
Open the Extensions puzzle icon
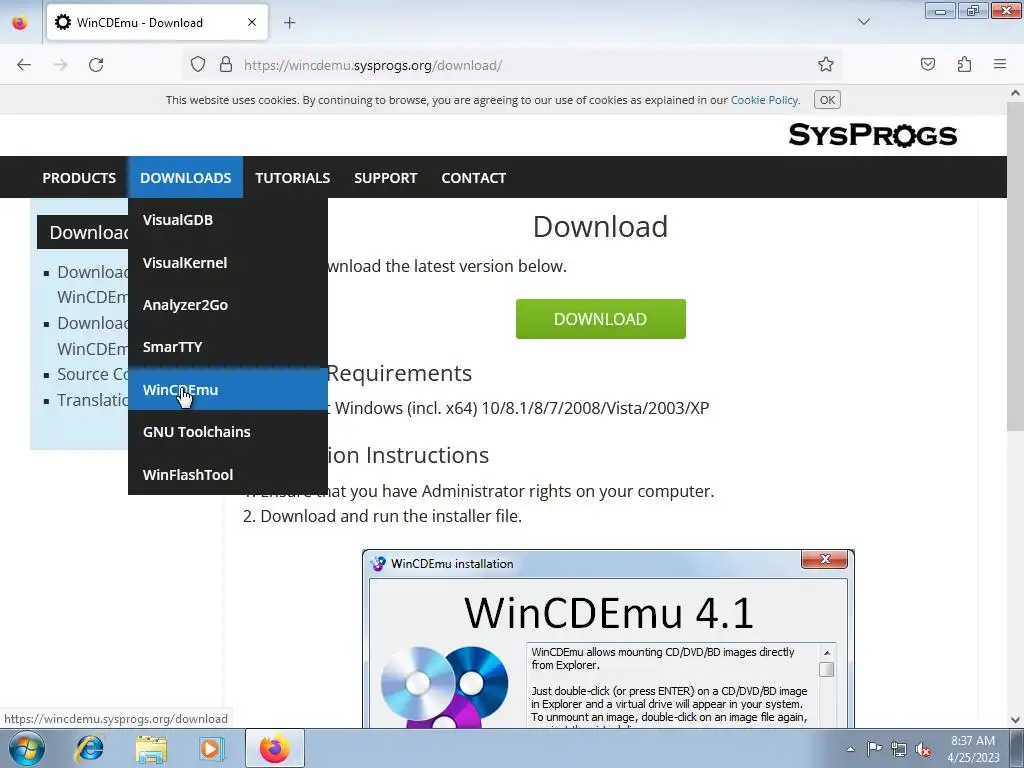tap(964, 64)
